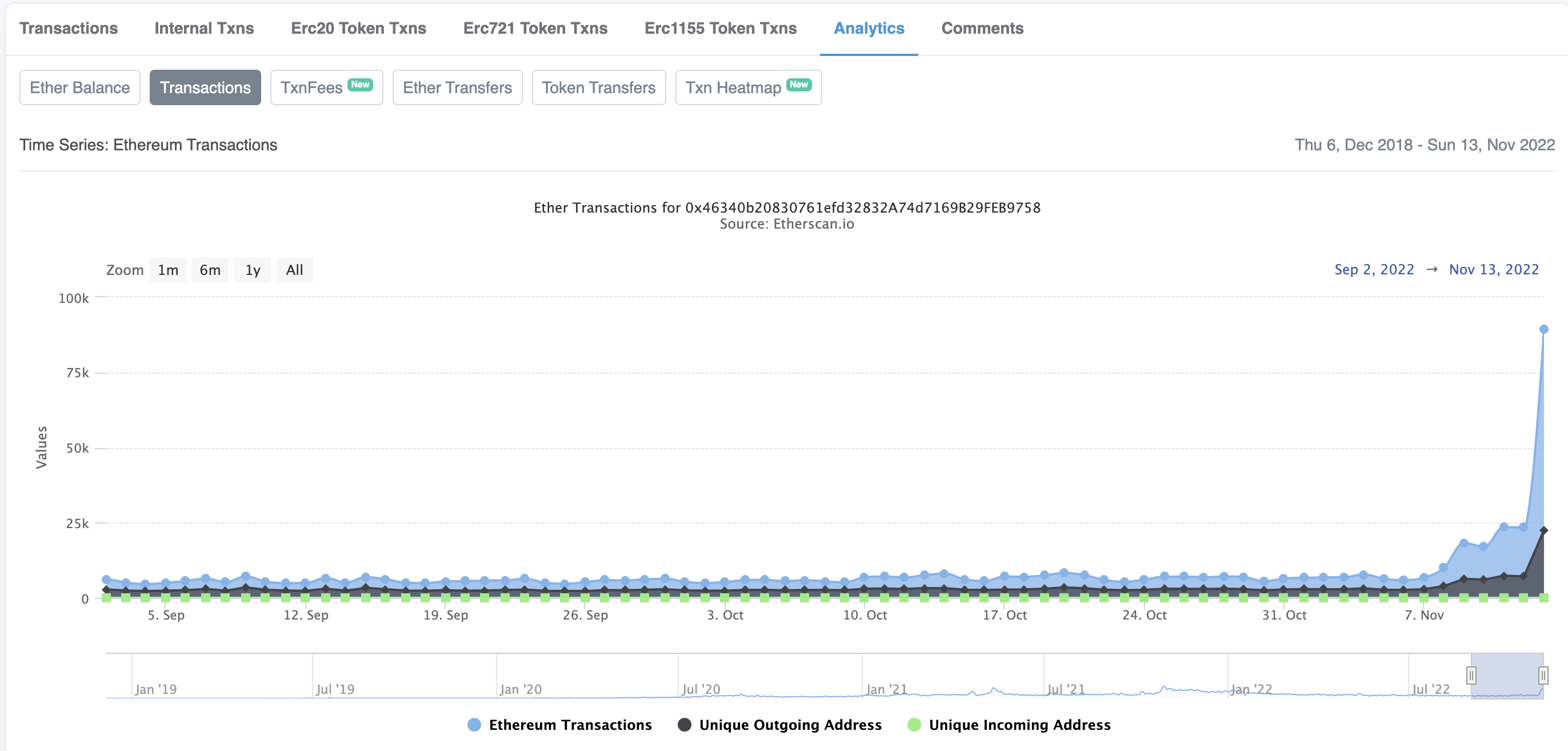Zoom chart to All data
Image resolution: width=1568 pixels, height=751 pixels.
295,270
